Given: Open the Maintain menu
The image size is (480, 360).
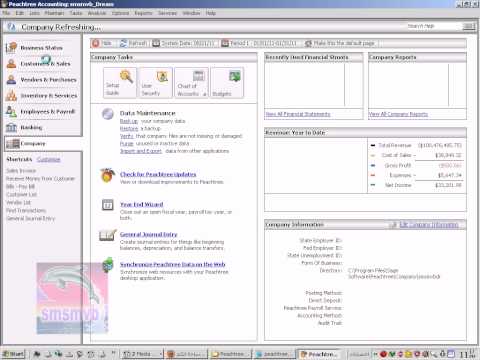Looking at the screenshot, I should click(x=54, y=13).
